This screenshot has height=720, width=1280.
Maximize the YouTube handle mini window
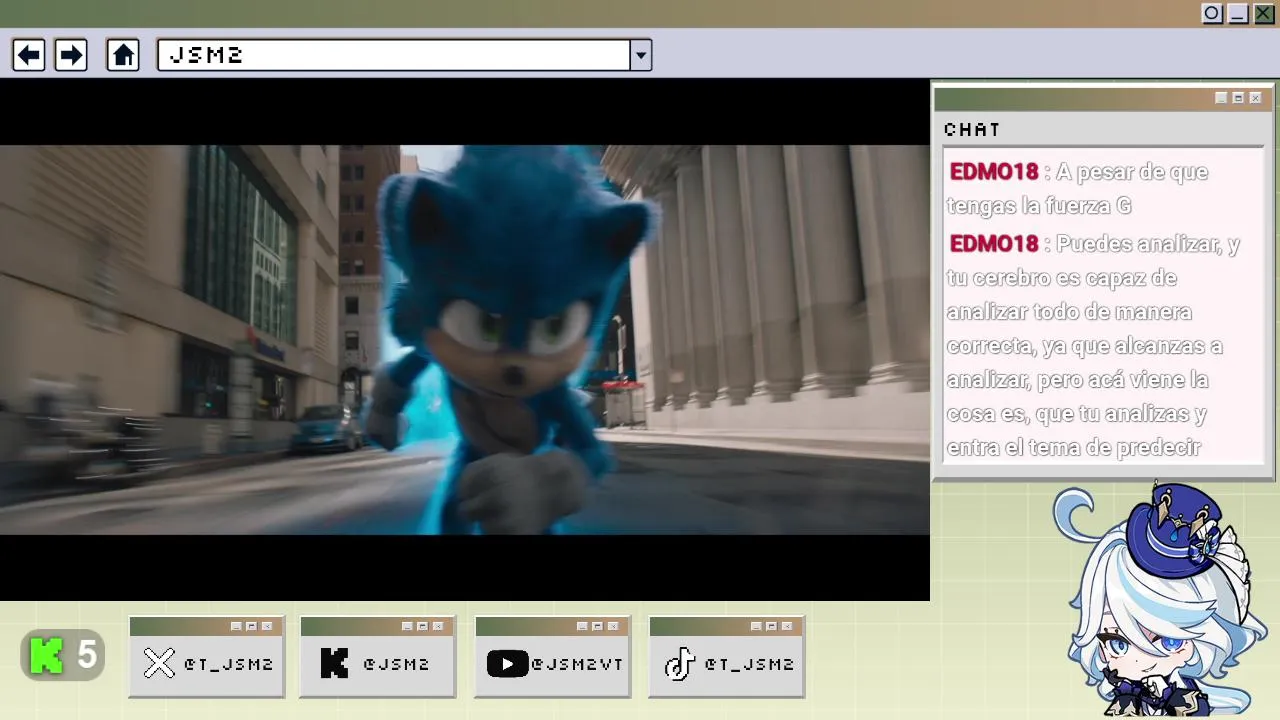point(597,626)
